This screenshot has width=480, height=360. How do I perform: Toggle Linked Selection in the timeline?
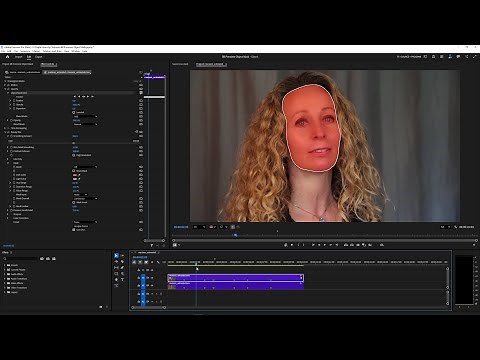146,262
